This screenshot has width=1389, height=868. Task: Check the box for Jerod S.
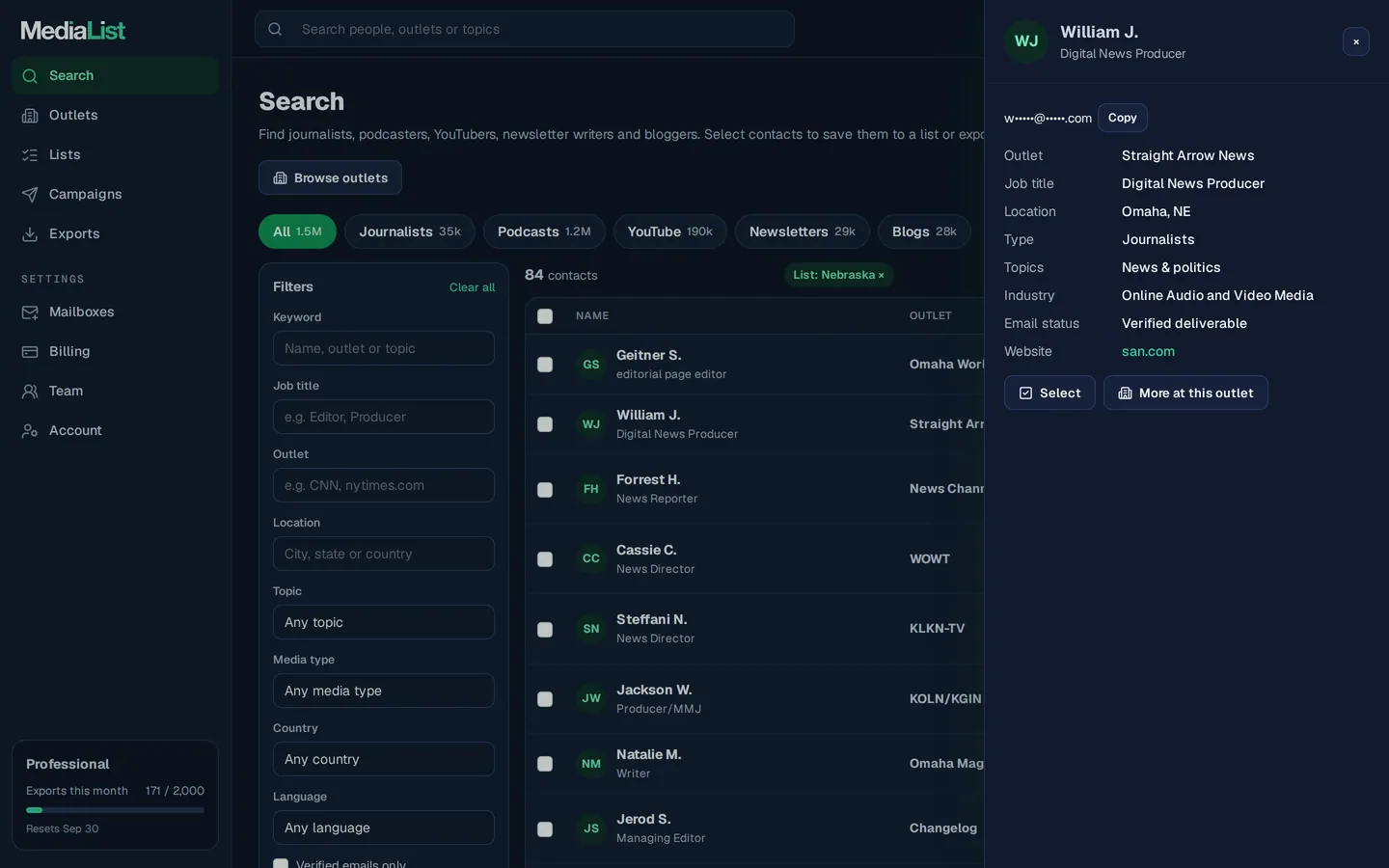tap(545, 829)
